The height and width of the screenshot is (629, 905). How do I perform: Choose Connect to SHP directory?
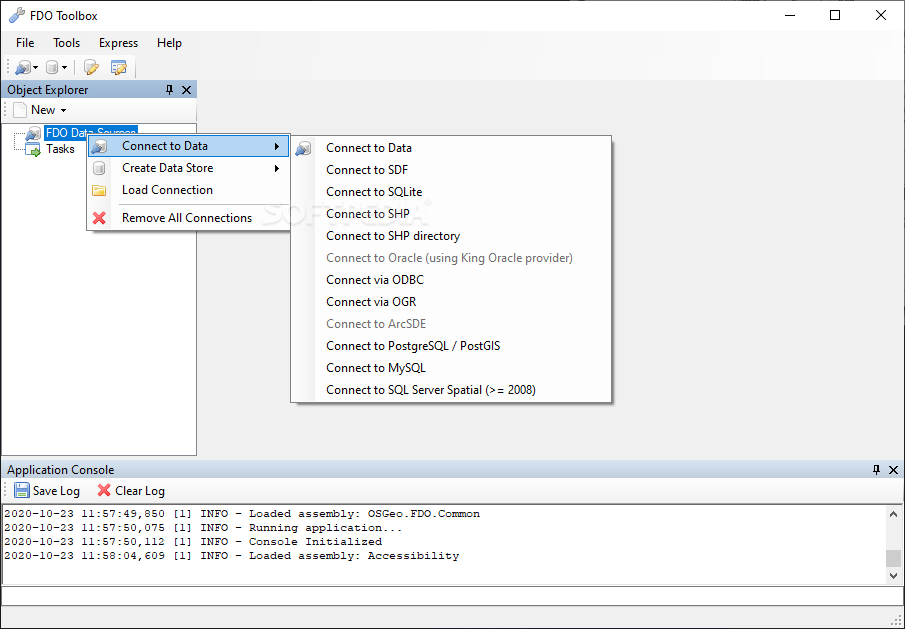pos(451,235)
